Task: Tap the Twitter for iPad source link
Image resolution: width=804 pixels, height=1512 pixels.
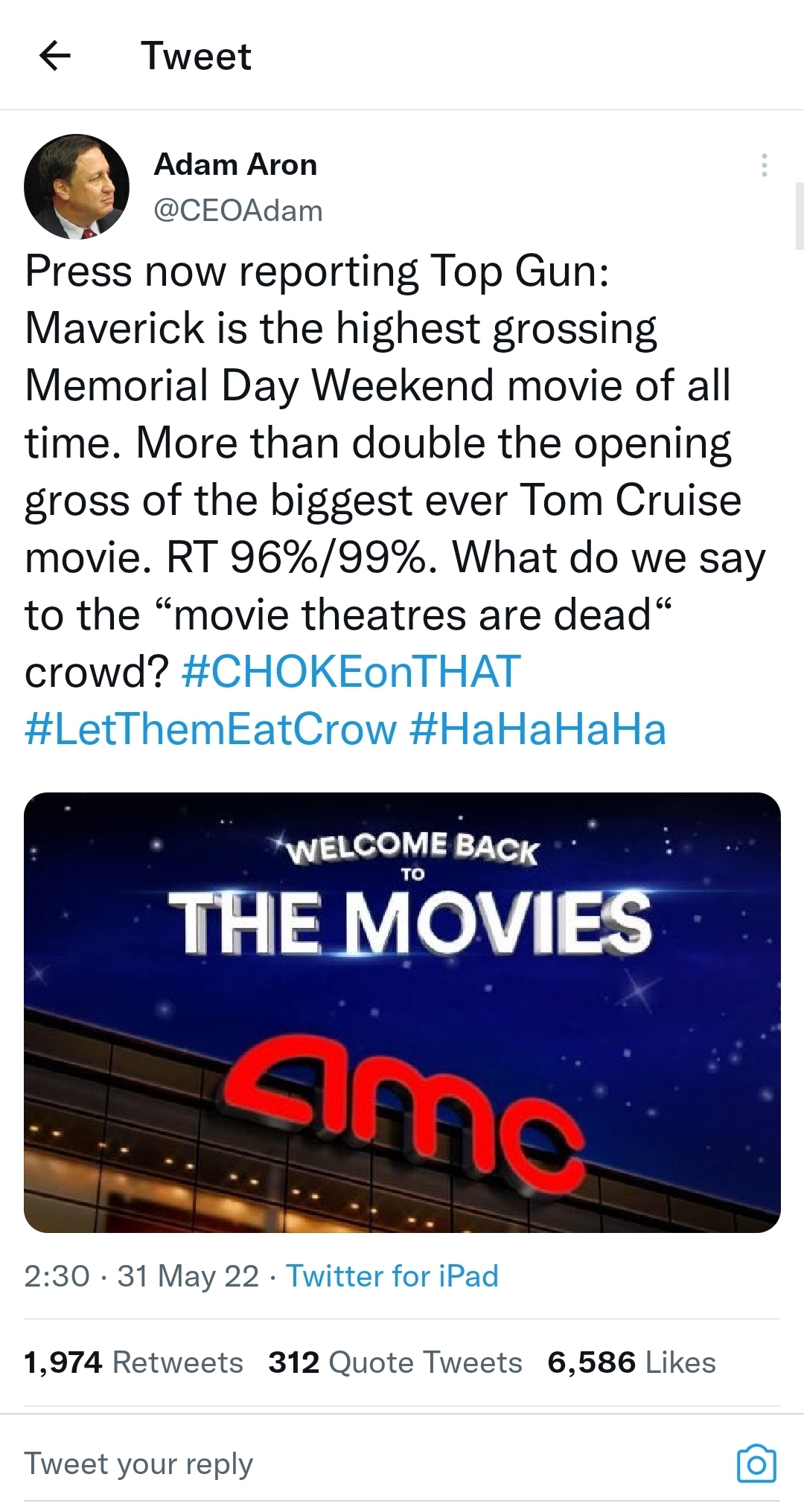Action: coord(392,1276)
